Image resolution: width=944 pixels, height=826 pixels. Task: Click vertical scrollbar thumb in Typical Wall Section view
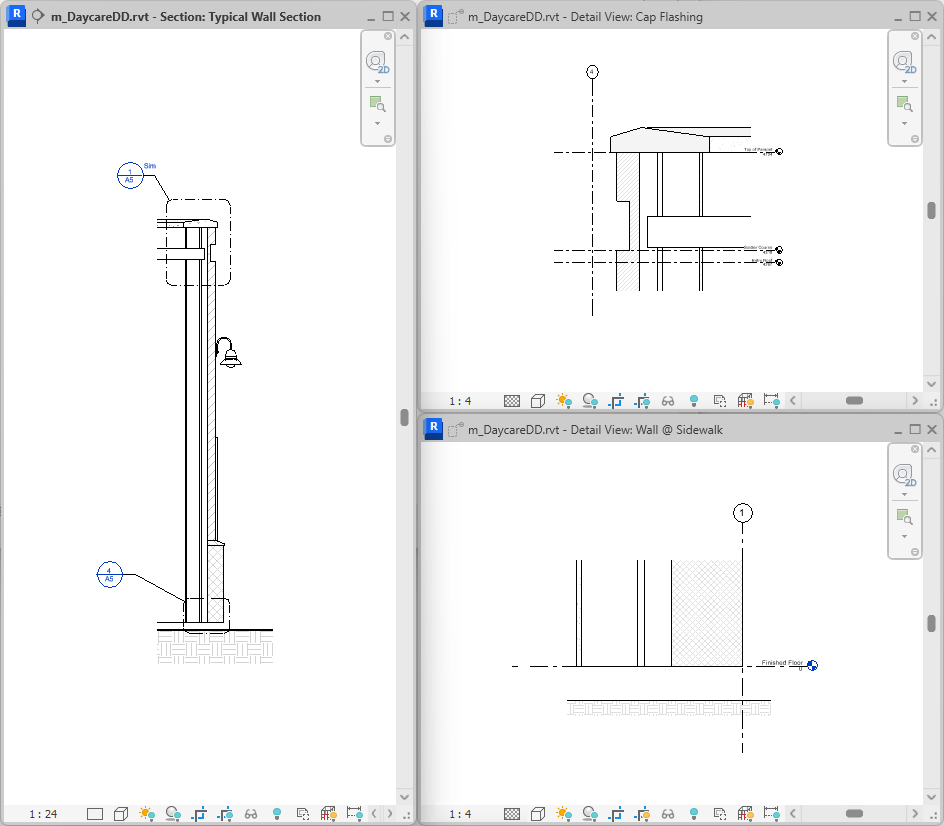tap(405, 417)
